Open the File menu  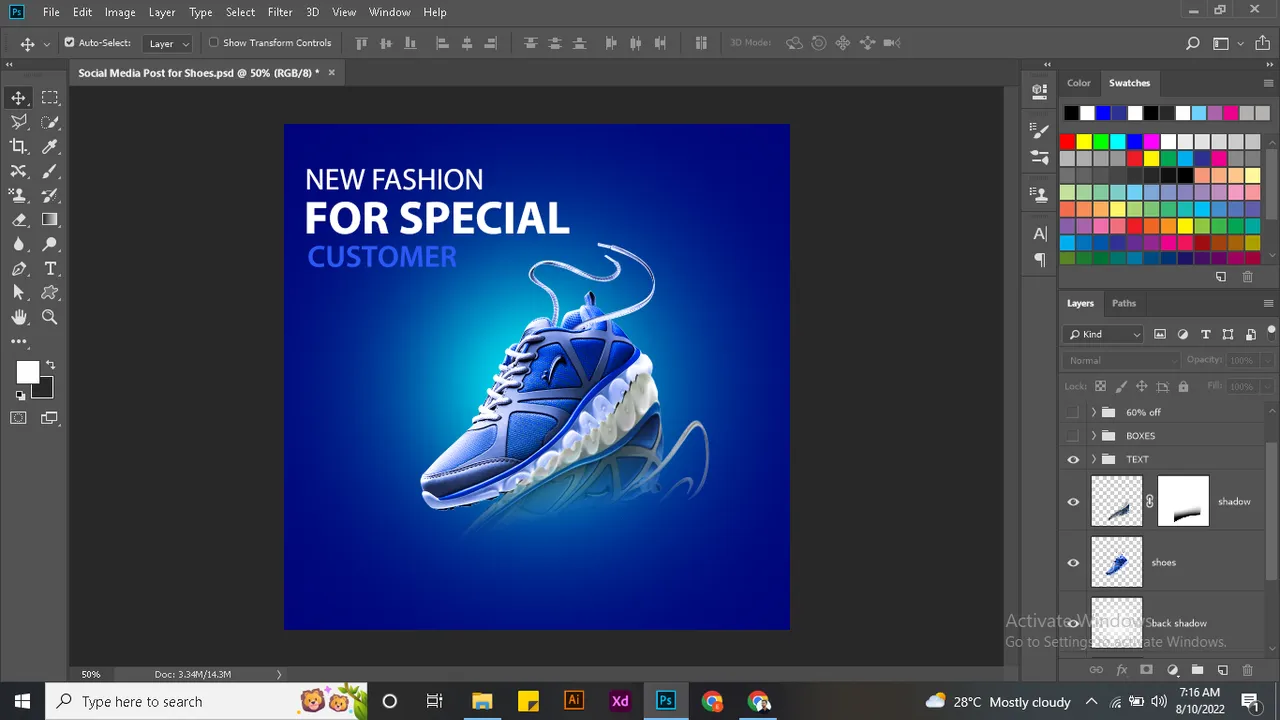click(51, 12)
